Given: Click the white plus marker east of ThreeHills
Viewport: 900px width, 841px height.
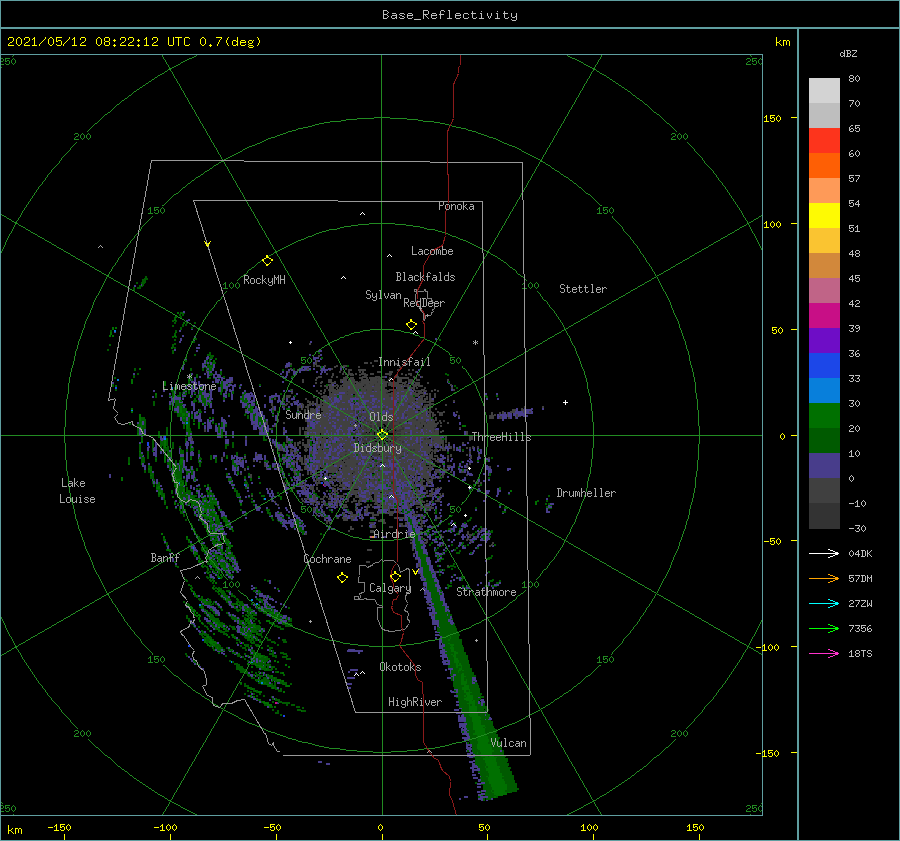Looking at the screenshot, I should click(x=565, y=402).
